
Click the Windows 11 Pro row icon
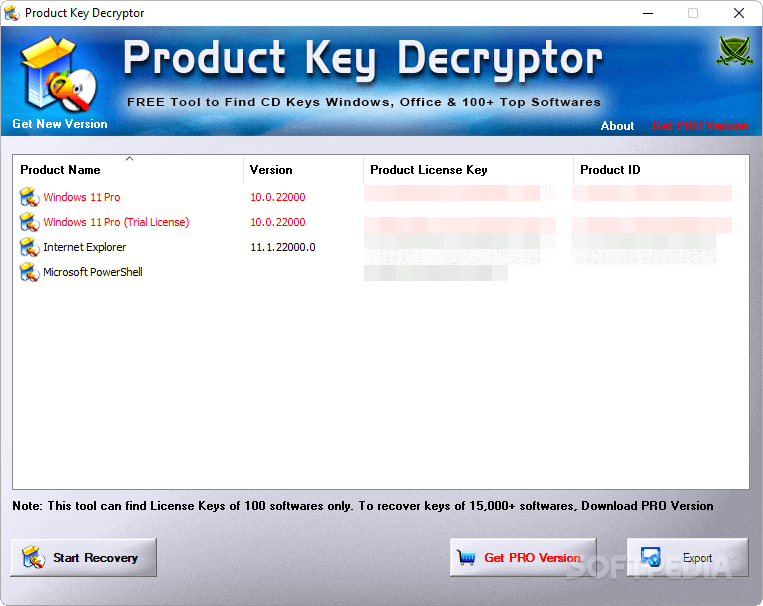(29, 197)
